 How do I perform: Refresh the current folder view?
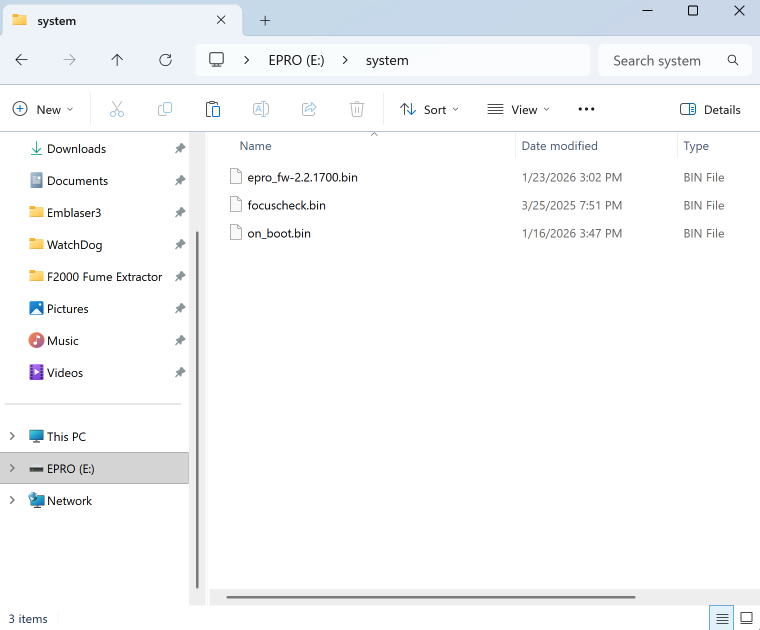click(166, 60)
